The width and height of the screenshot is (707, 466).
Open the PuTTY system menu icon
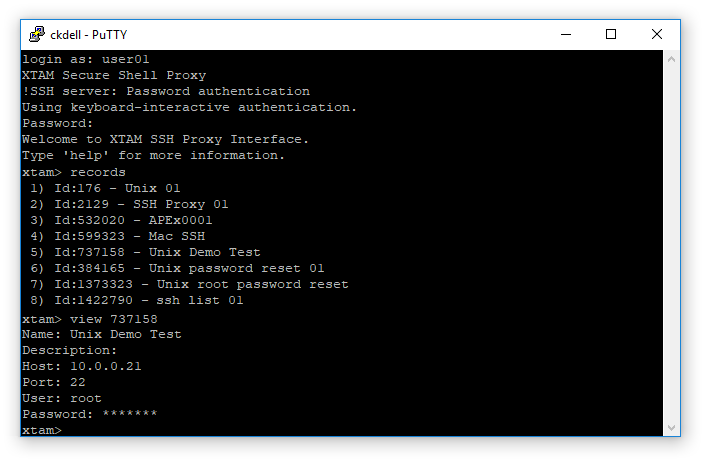pos(36,34)
